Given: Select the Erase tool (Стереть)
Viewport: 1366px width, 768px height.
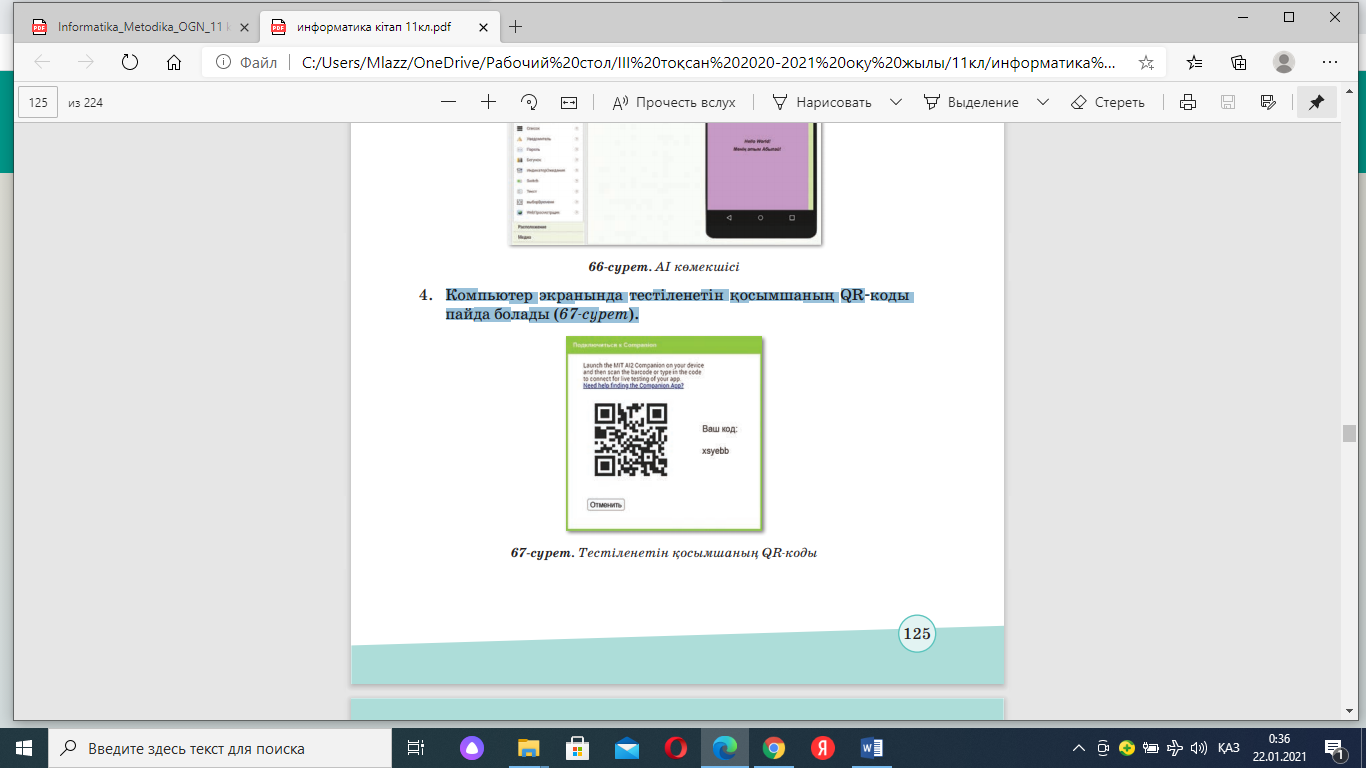Looking at the screenshot, I should point(1107,102).
